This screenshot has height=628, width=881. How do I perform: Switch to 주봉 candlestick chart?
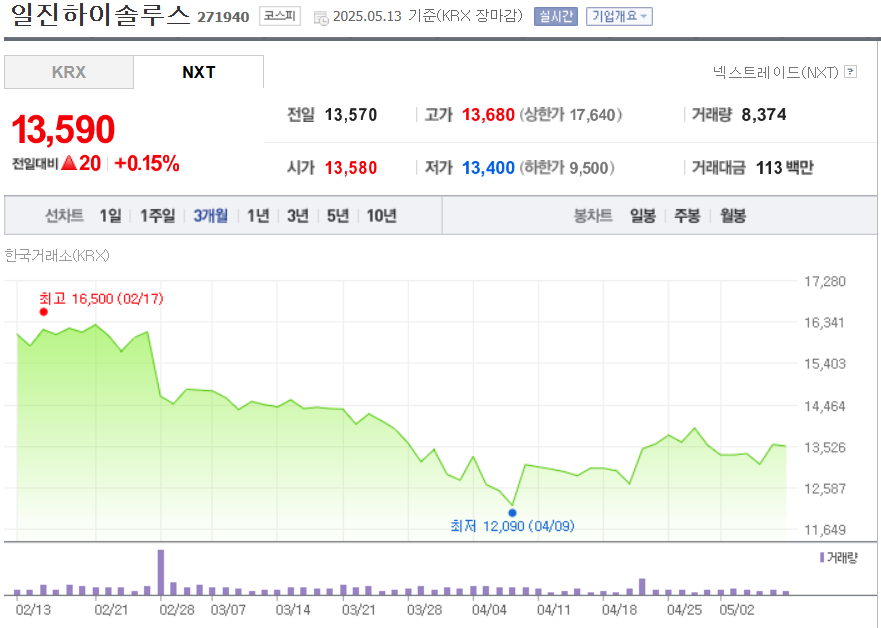(x=687, y=216)
